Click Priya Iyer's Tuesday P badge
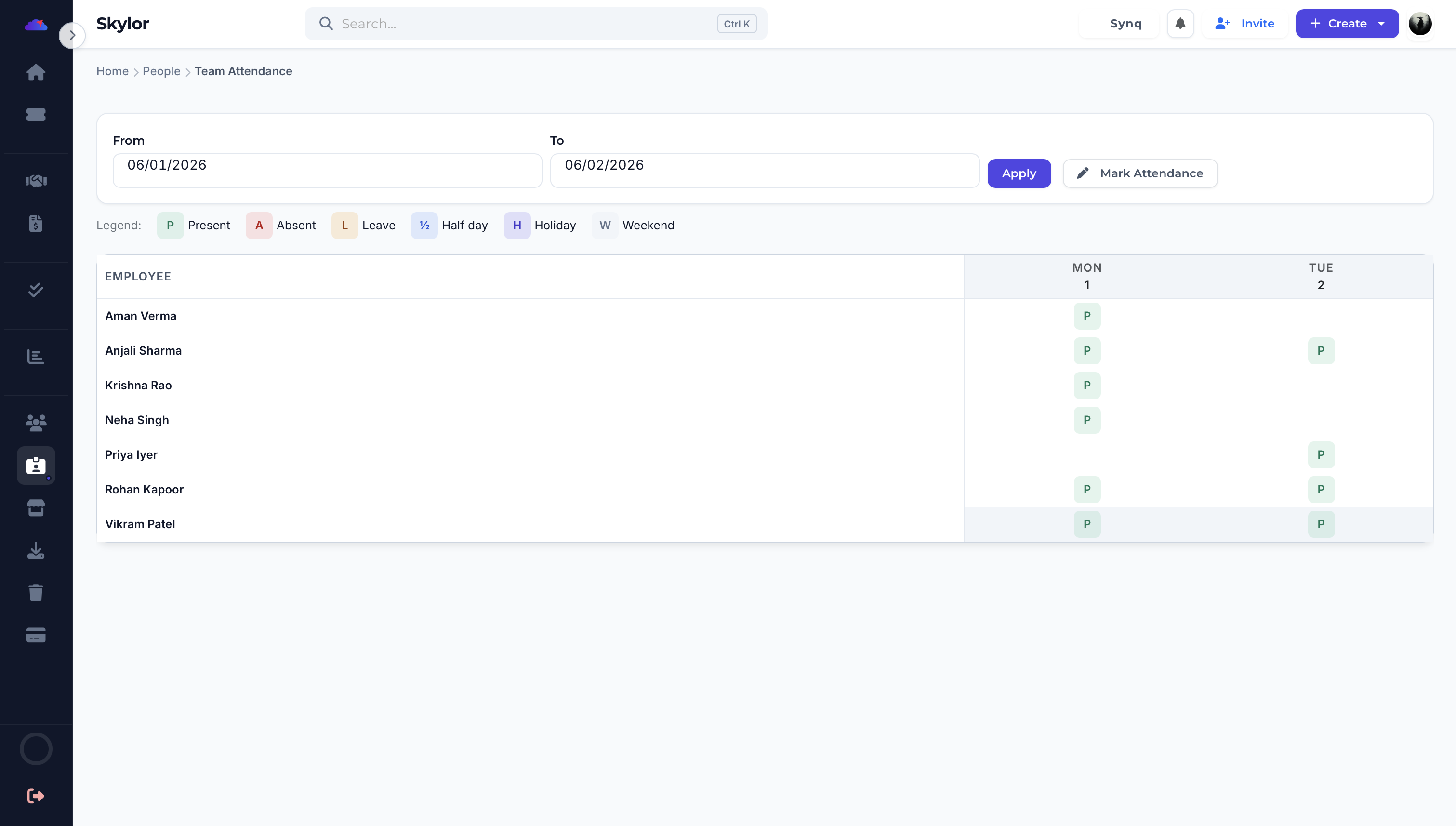 click(1321, 454)
